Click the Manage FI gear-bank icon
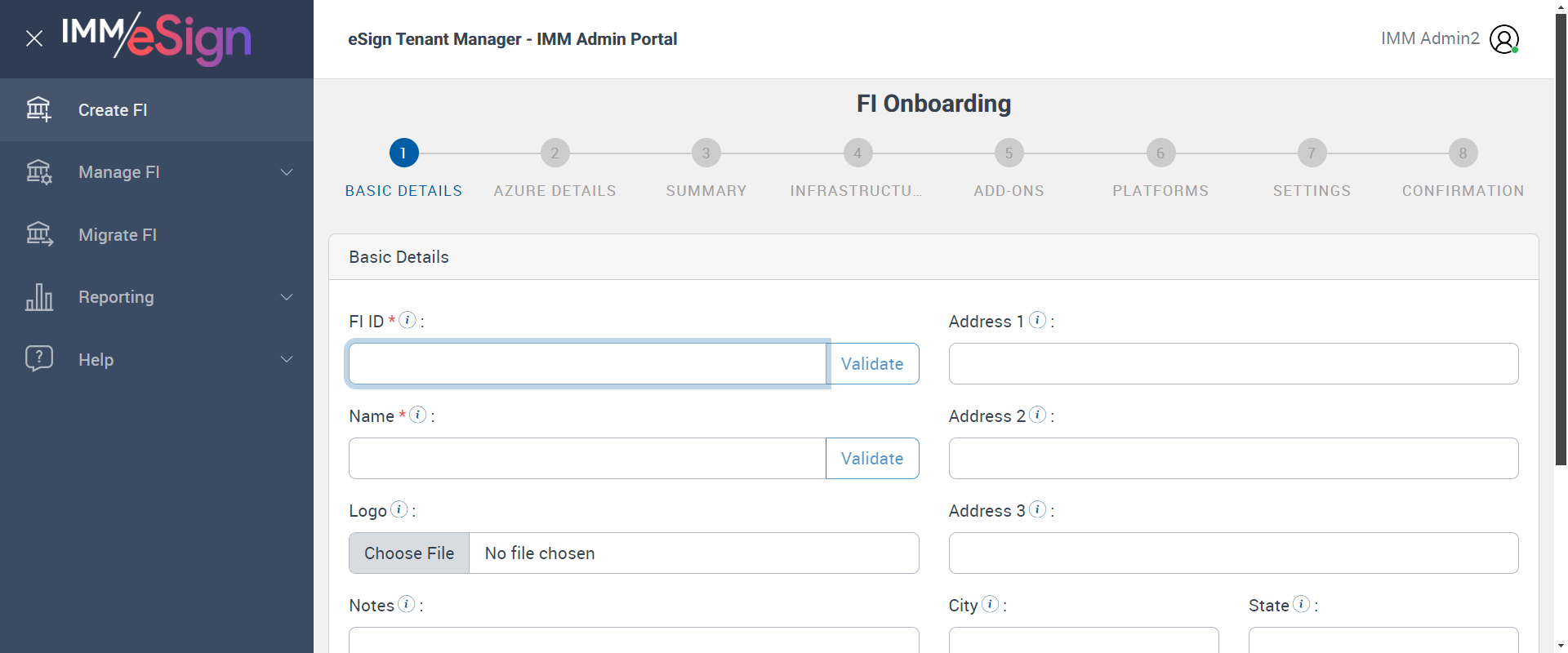 pos(38,172)
